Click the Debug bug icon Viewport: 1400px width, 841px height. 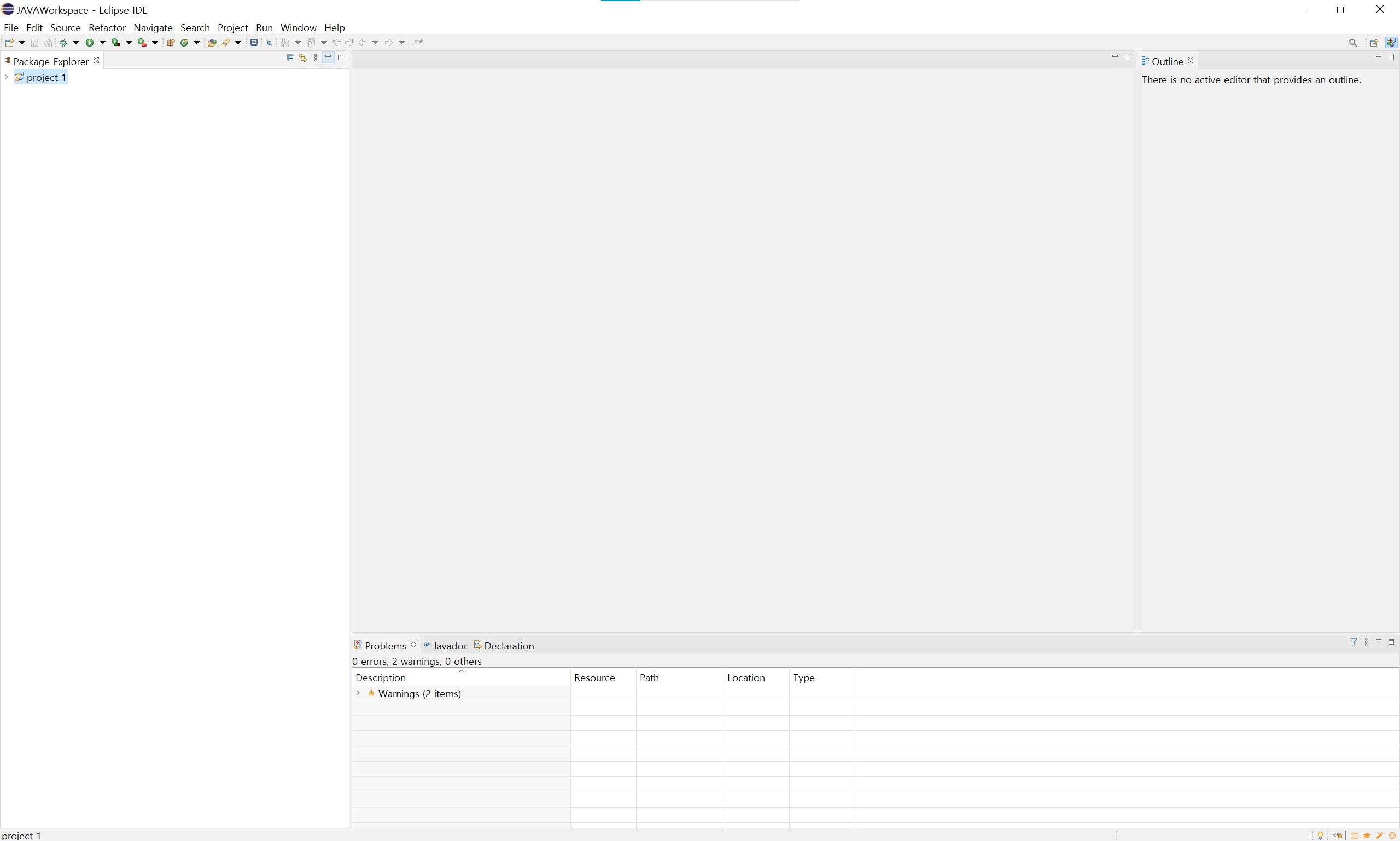click(x=64, y=43)
